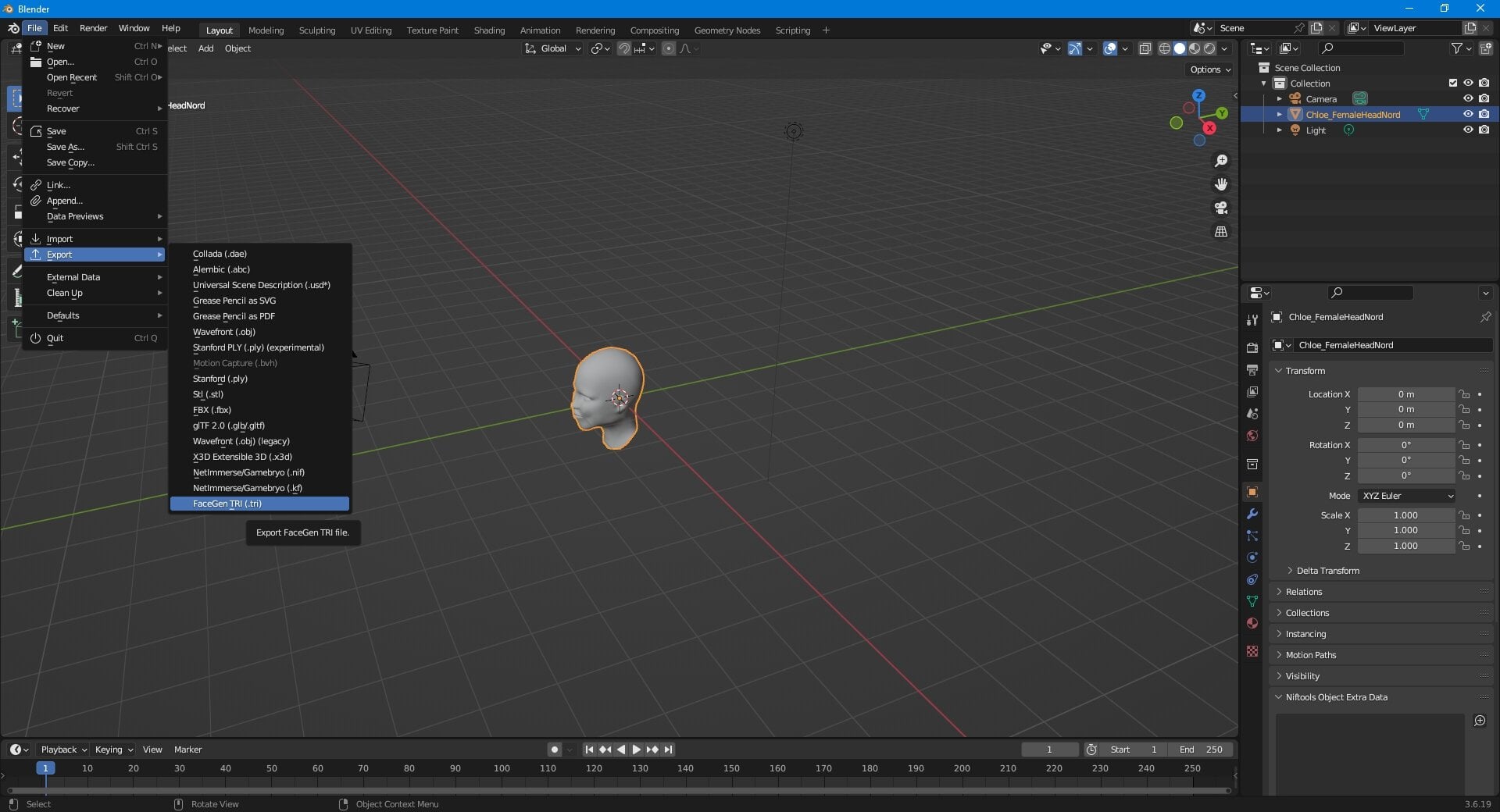Switch perspective/orthographic with grid icon

[1220, 231]
